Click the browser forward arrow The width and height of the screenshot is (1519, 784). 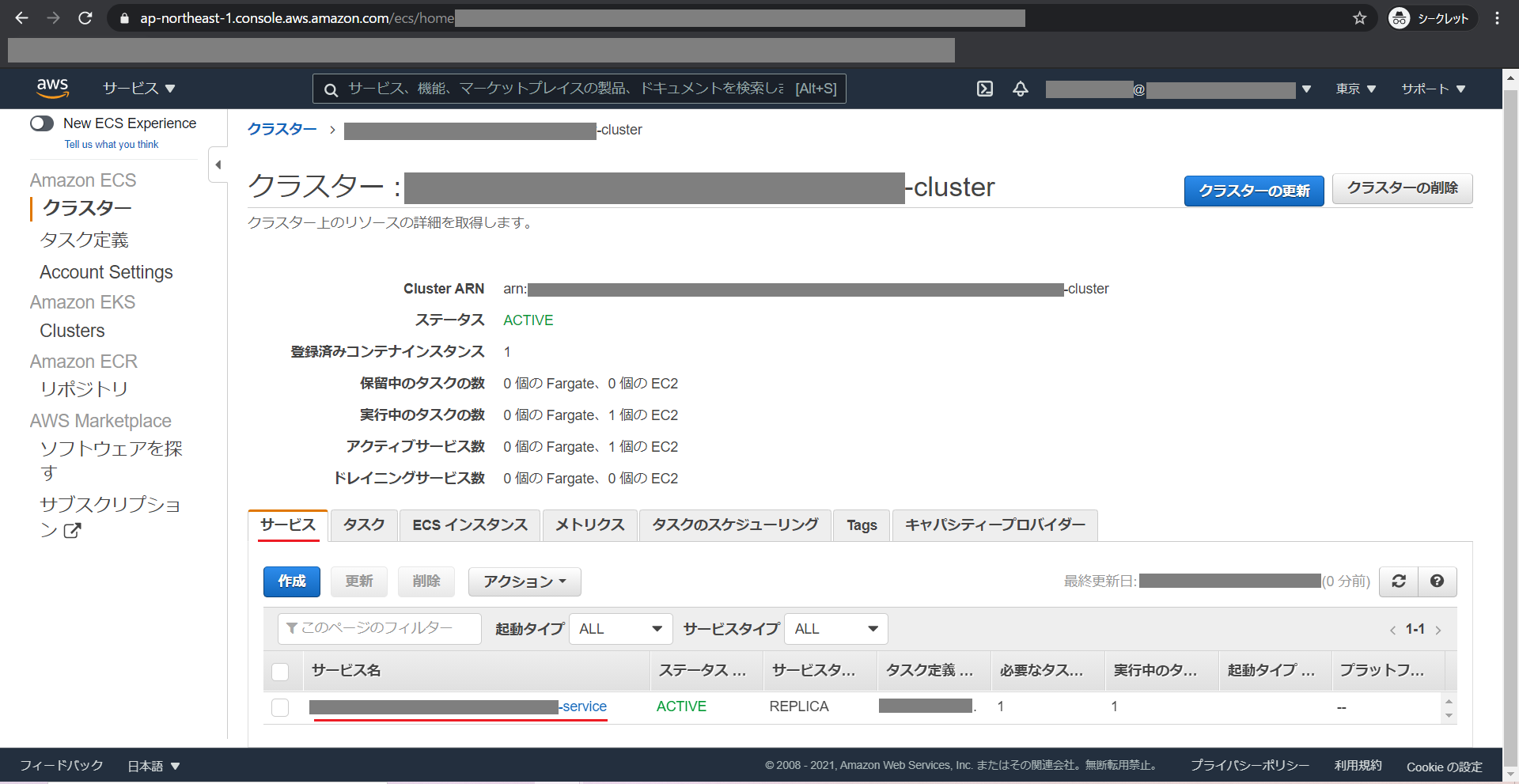coord(53,17)
